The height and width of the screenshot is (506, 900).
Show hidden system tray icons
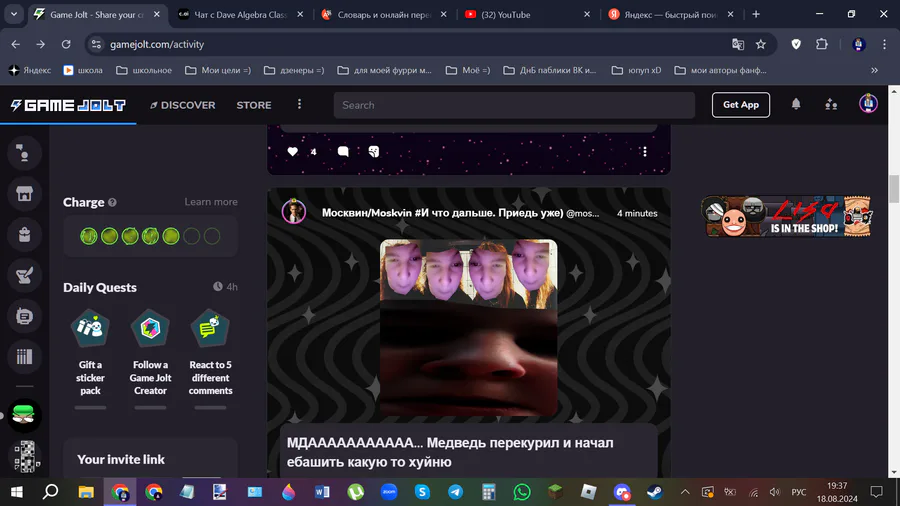(x=685, y=492)
